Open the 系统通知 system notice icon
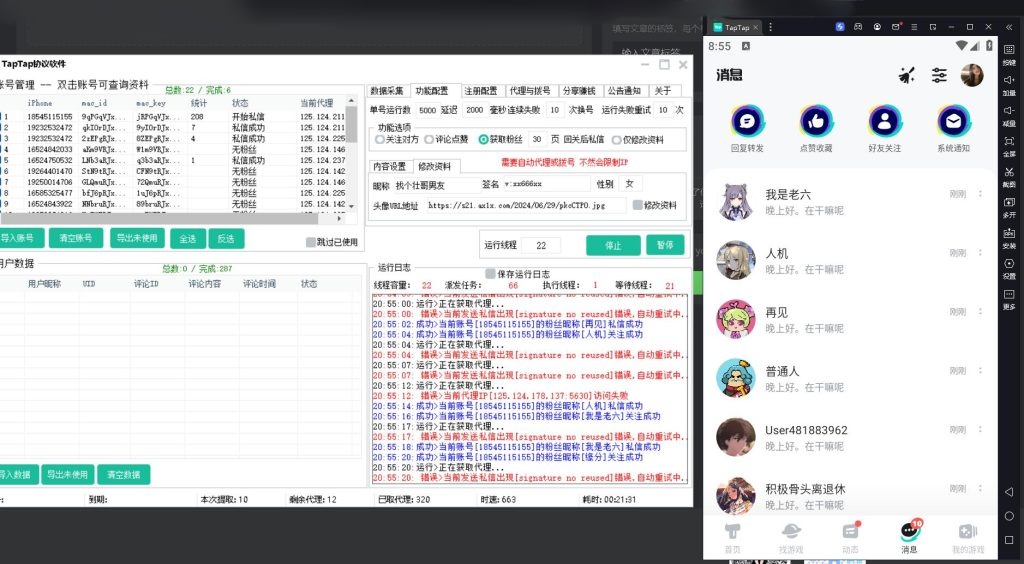Screen dimensions: 1024x564 (x=952, y=122)
